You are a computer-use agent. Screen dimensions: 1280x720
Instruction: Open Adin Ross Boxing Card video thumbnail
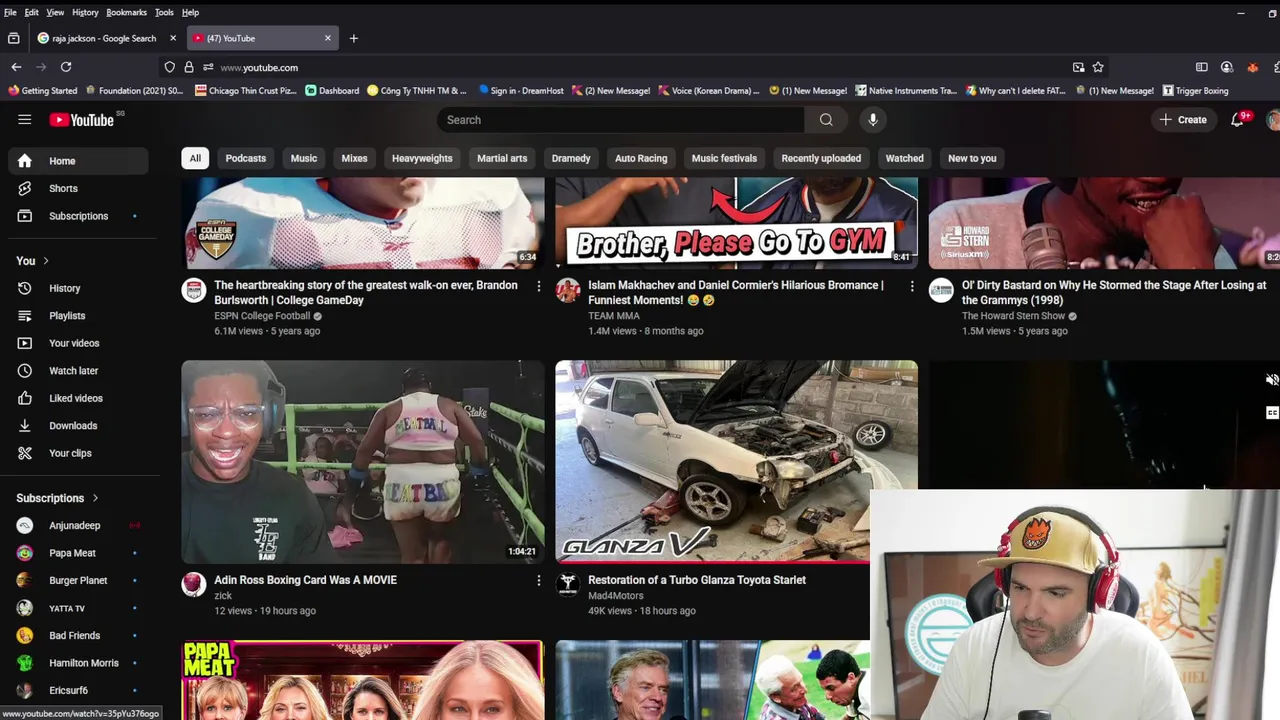click(x=363, y=462)
